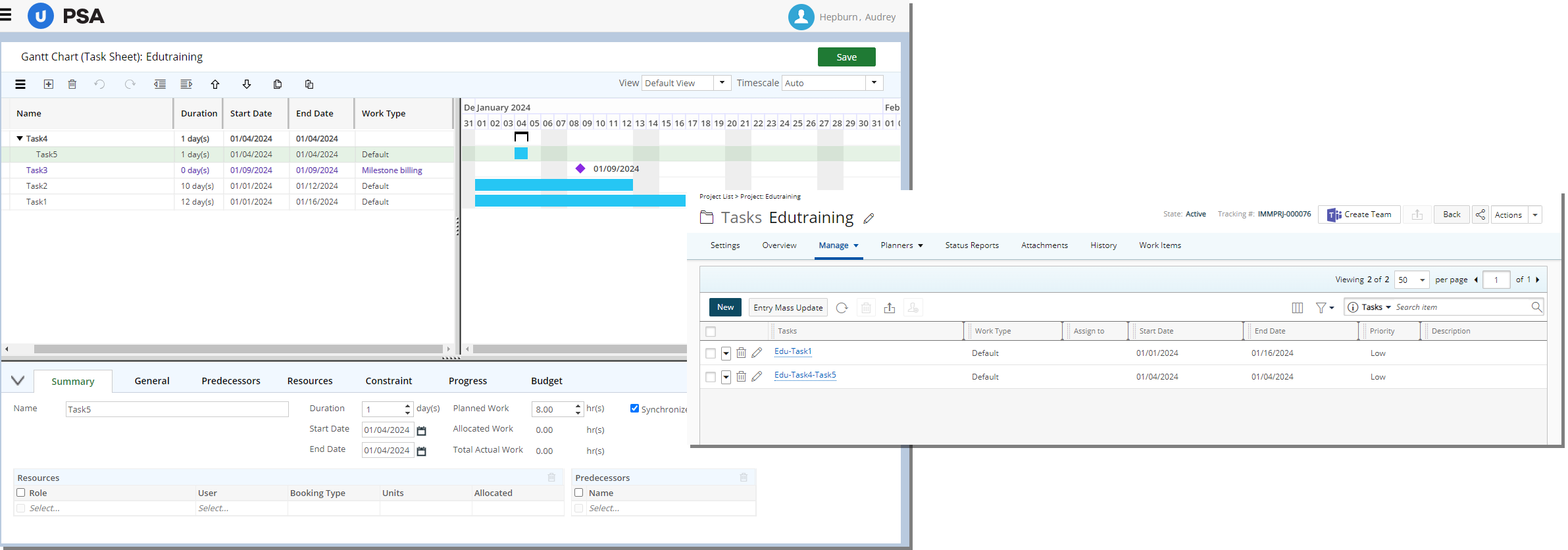Image resolution: width=1568 pixels, height=550 pixels.
Task: Click the add task icon in Gantt toolbar
Action: [48, 84]
